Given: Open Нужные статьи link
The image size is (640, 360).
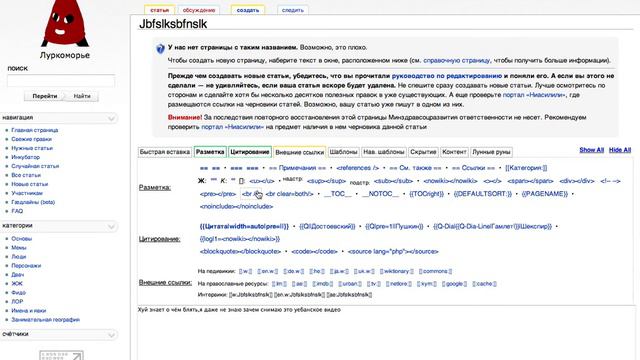Looking at the screenshot, I should click(32, 148).
